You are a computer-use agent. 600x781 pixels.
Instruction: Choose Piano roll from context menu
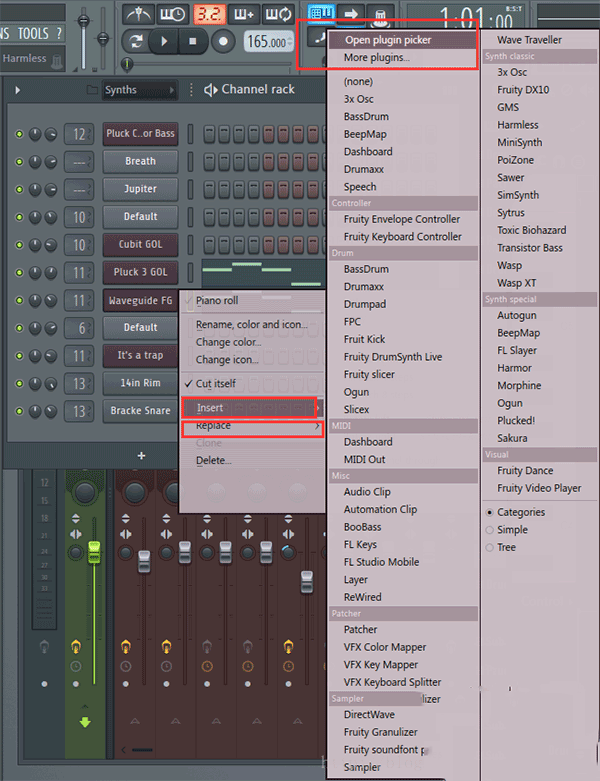click(217, 300)
